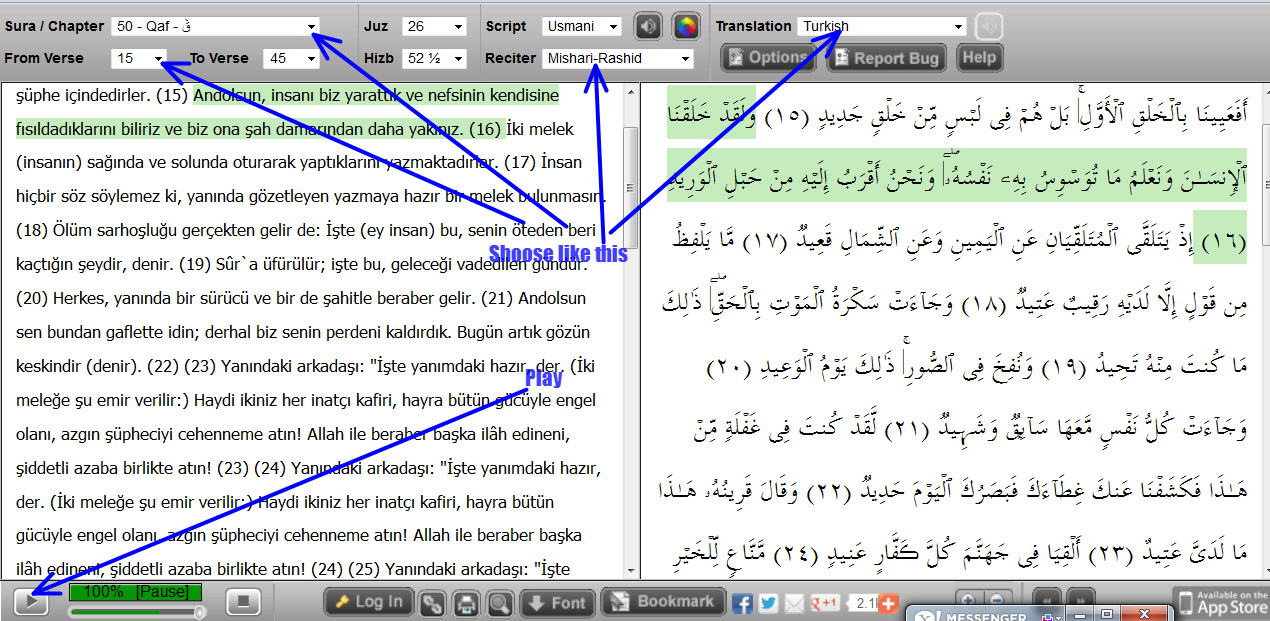The width and height of the screenshot is (1270, 621).
Task: Open the From Verse dropdown
Action: click(x=139, y=59)
